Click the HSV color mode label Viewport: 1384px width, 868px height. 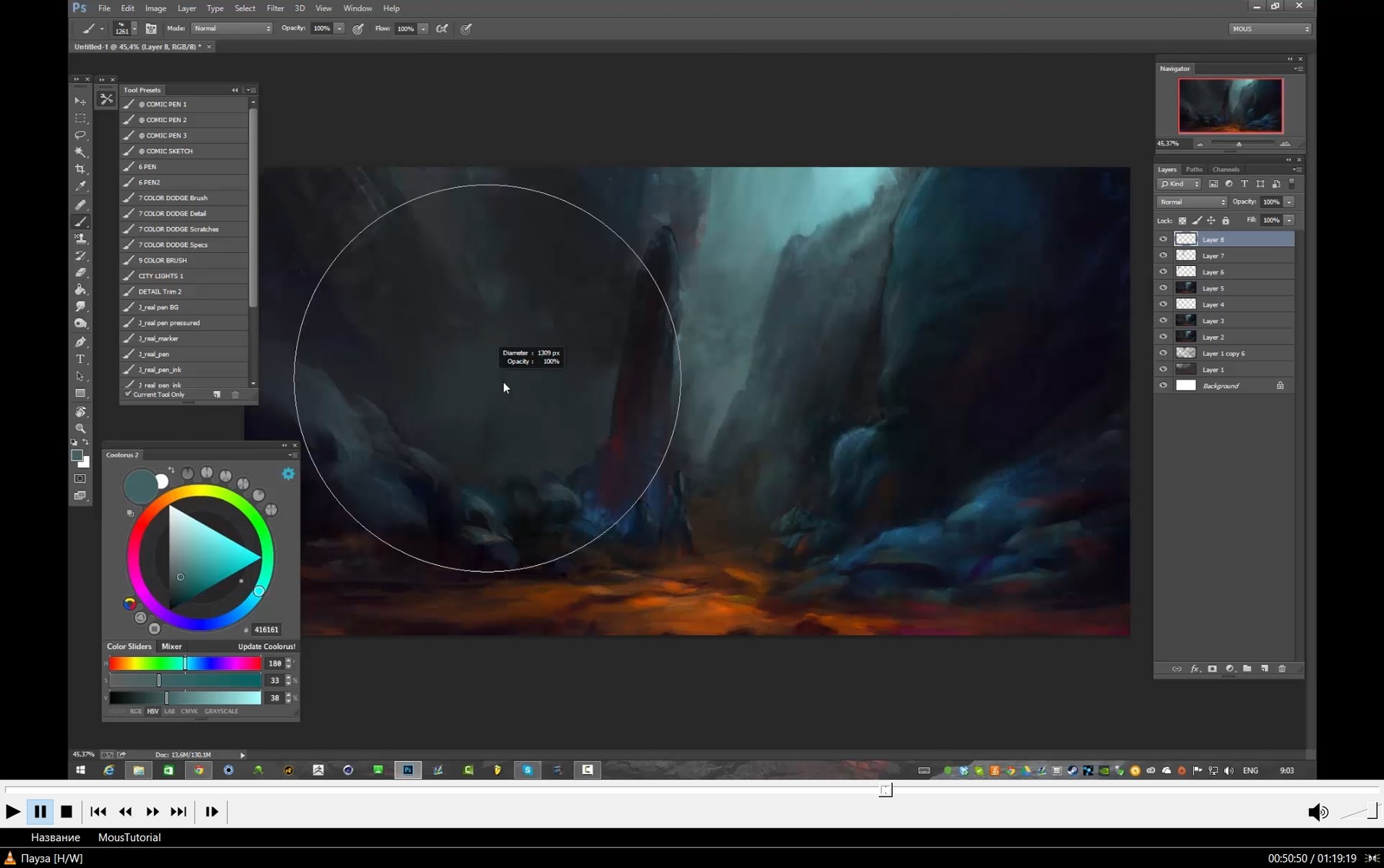point(152,711)
